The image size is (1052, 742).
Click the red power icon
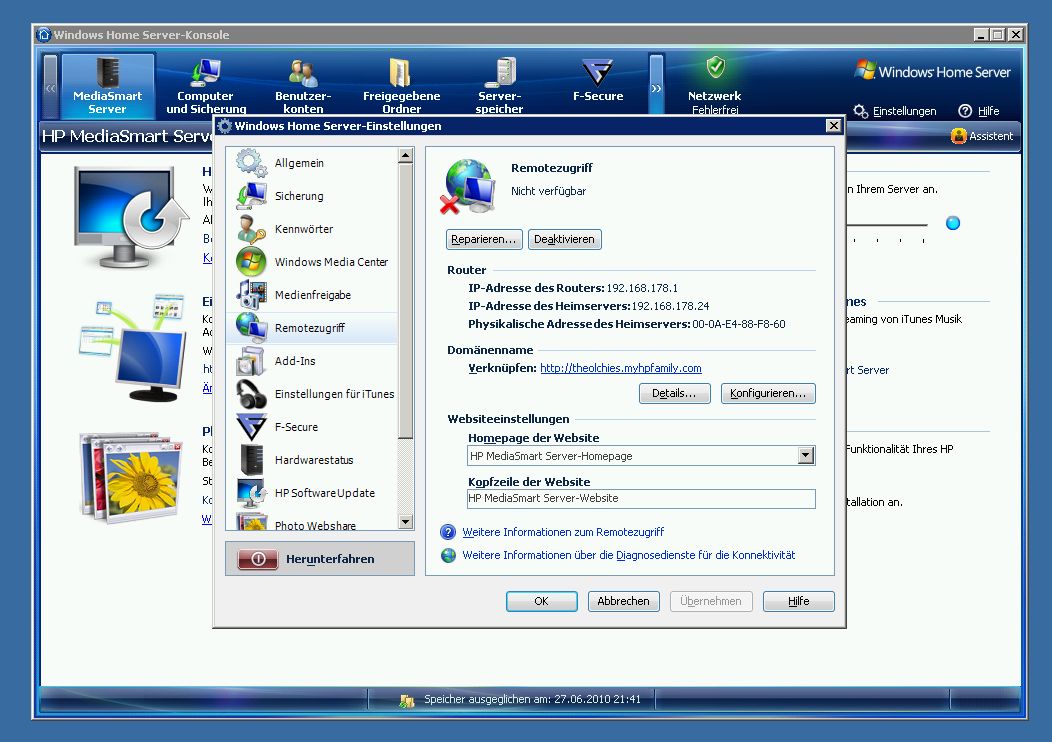pyautogui.click(x=258, y=559)
